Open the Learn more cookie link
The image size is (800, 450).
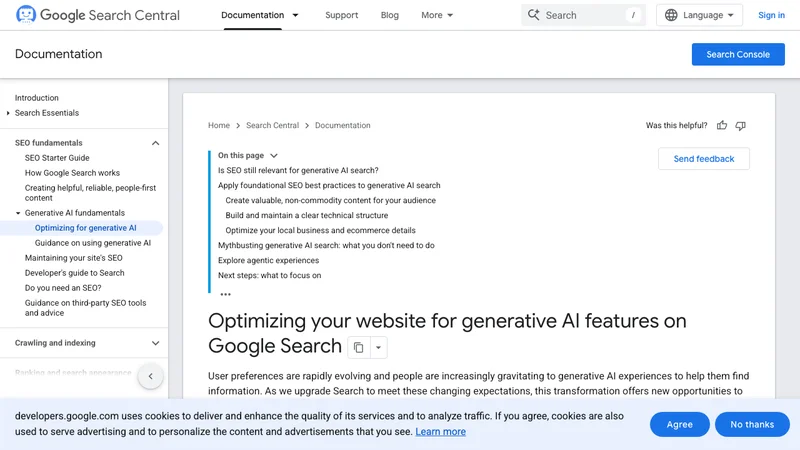tap(440, 432)
